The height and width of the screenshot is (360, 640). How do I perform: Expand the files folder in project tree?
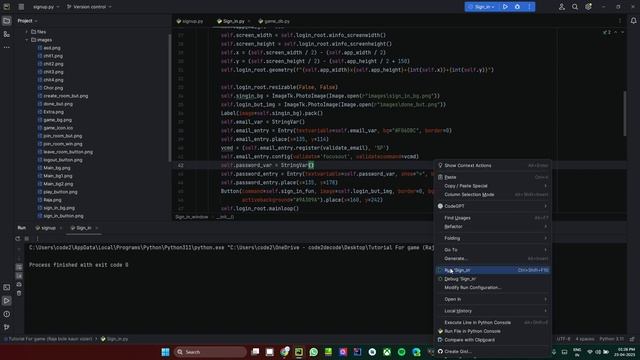tap(27, 32)
